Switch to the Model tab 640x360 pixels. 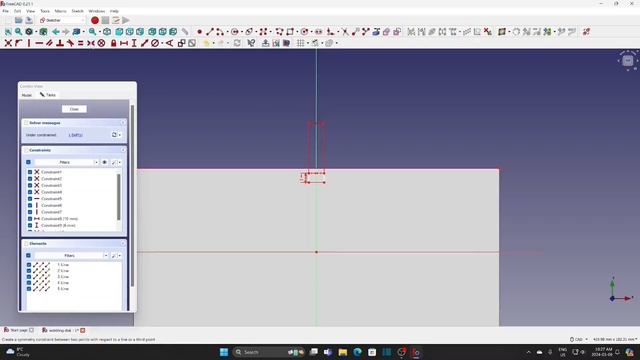coord(27,95)
